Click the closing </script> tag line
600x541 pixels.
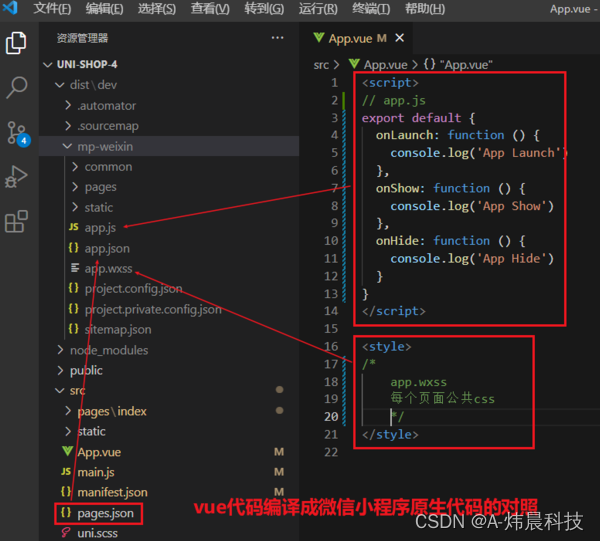point(393,311)
